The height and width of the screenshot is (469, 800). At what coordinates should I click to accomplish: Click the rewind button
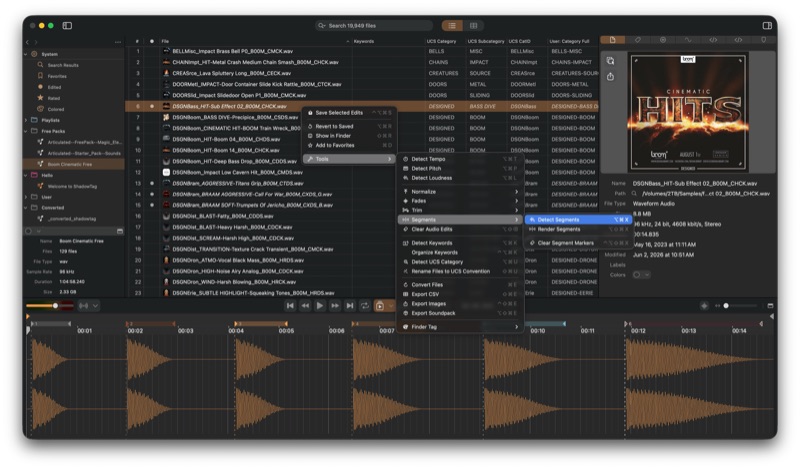[x=305, y=306]
